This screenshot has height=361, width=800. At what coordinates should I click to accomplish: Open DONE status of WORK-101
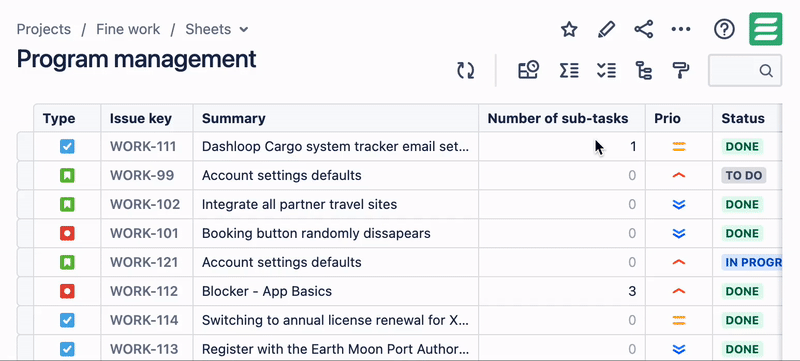(x=742, y=234)
